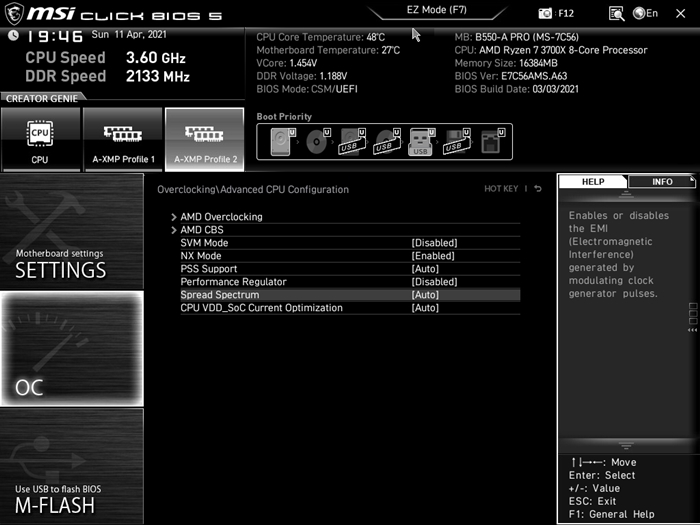The image size is (700, 525).
Task: Expand the AMD CBS submenu arrow
Action: tap(174, 230)
